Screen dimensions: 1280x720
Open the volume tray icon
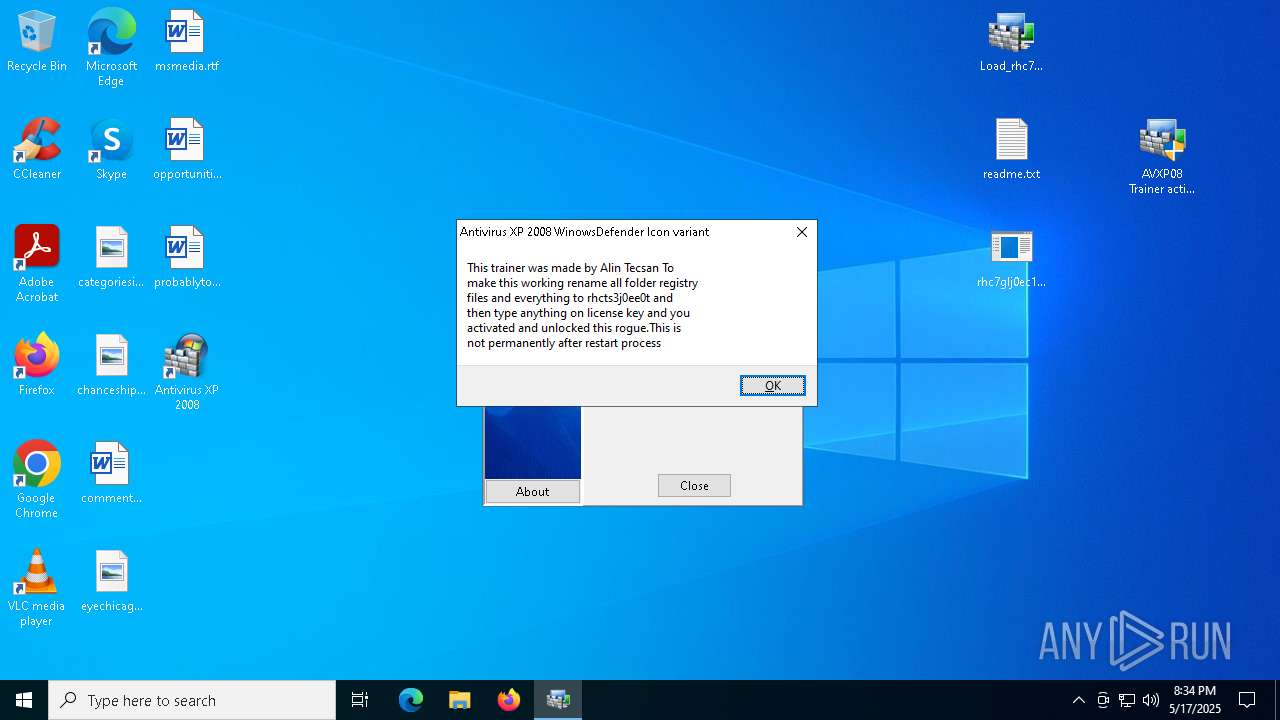[1151, 700]
